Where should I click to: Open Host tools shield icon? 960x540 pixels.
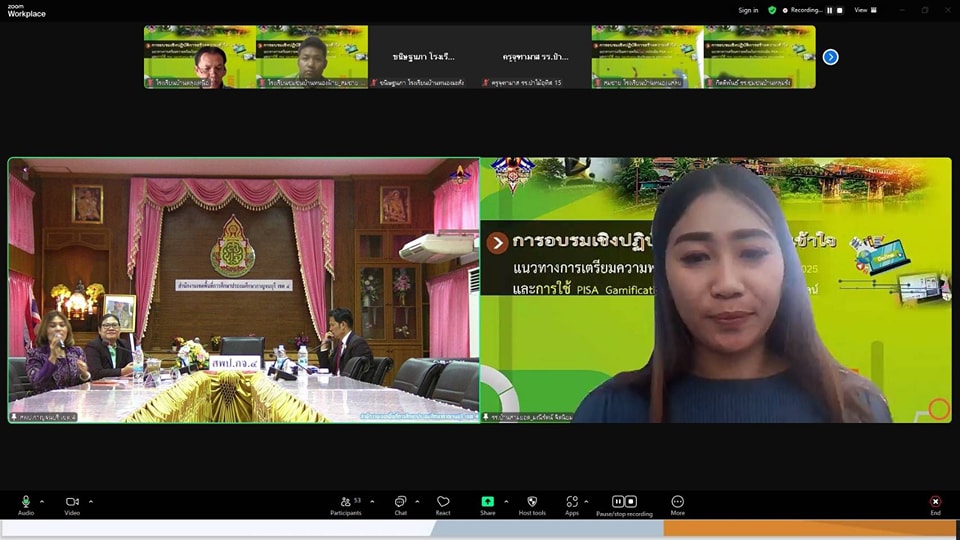point(532,501)
